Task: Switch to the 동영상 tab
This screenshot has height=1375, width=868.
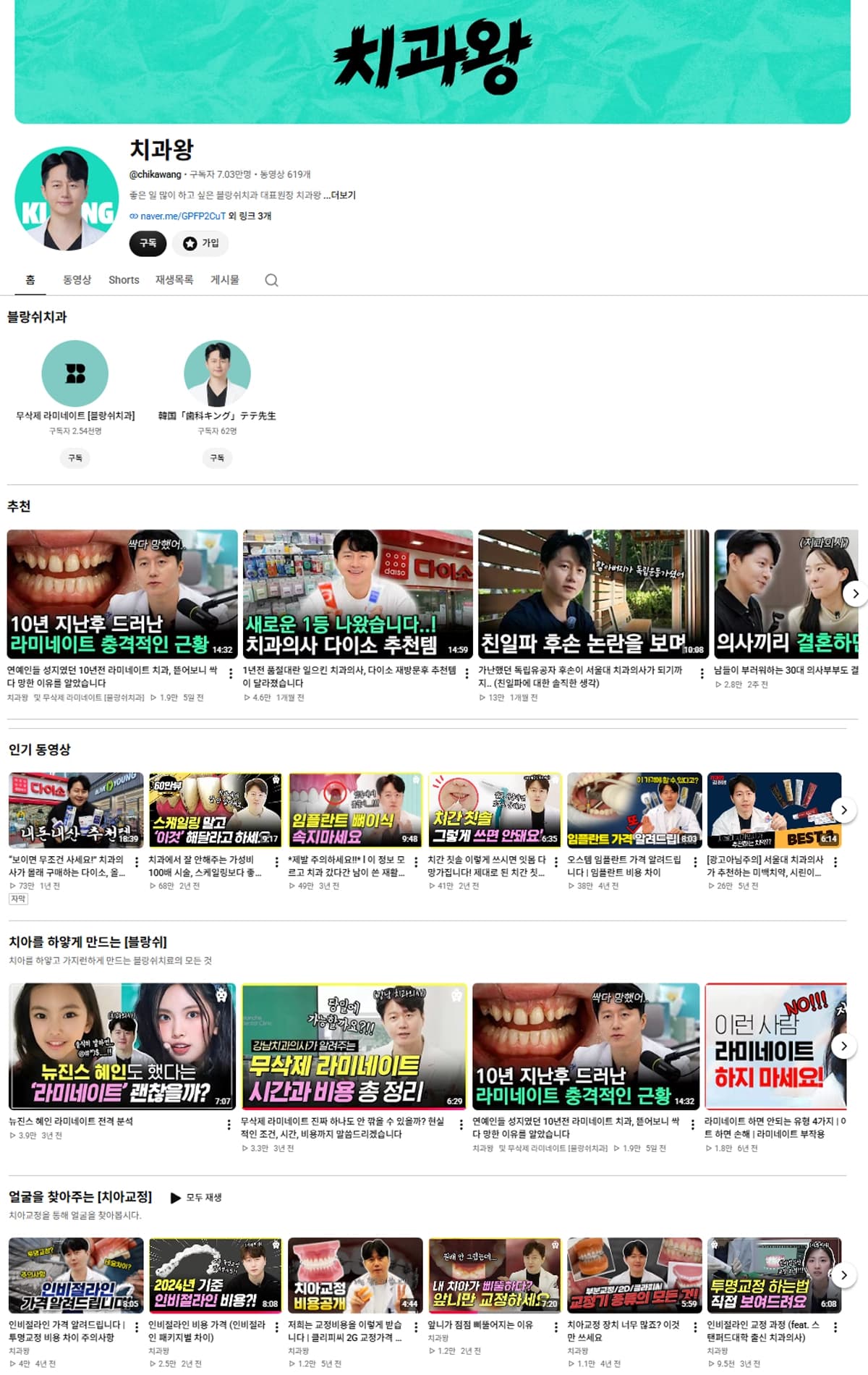Action: (77, 280)
